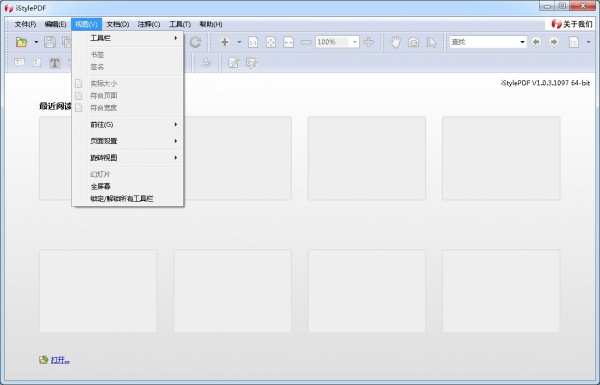Click the fit page toolbar icon
600x385 pixels.
point(271,42)
